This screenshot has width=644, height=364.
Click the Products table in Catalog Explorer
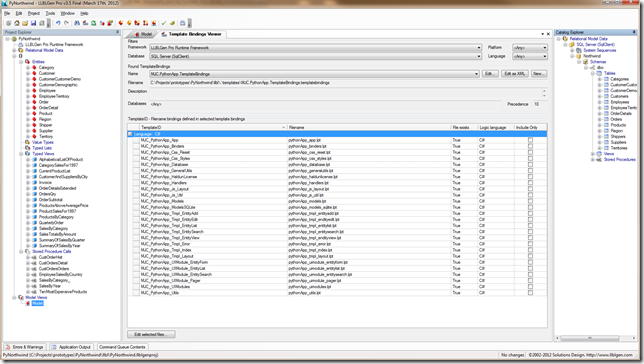618,125
